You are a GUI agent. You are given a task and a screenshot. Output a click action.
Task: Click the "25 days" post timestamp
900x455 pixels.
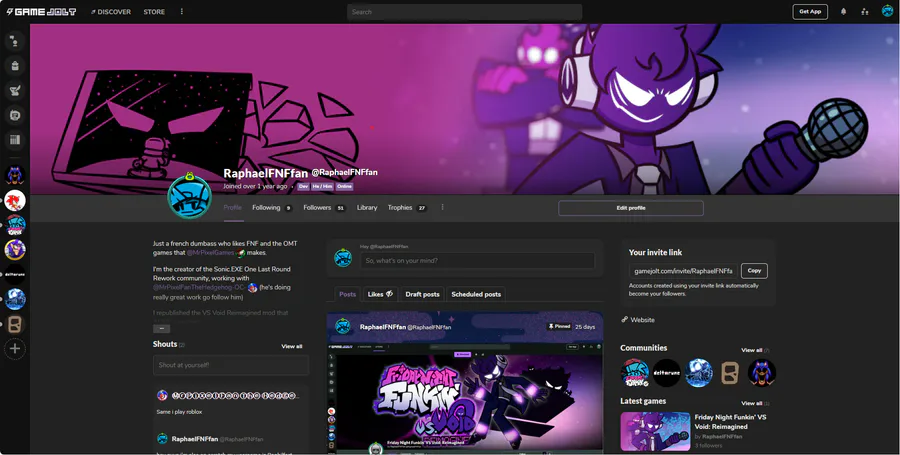[585, 326]
